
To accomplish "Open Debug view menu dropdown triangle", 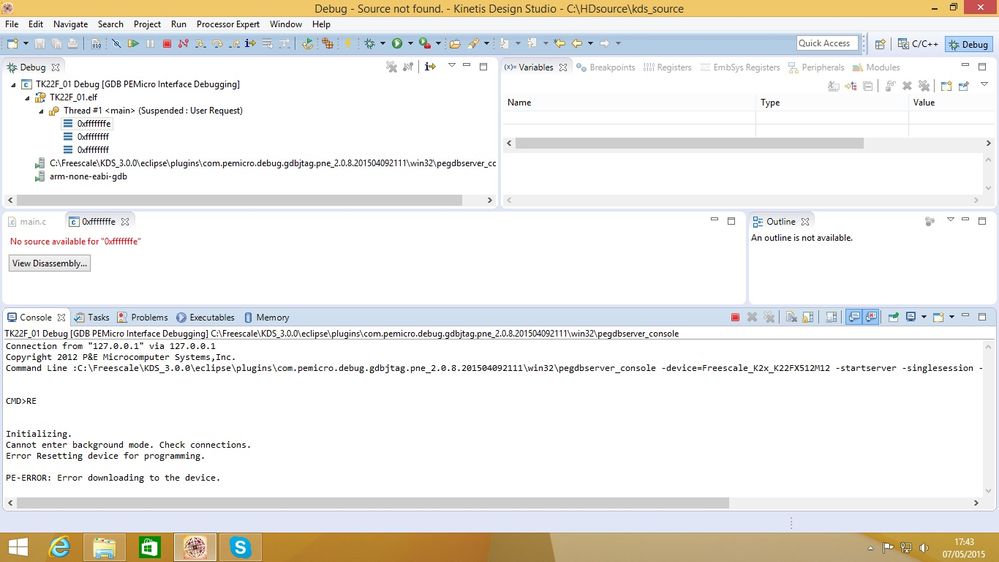I will pos(452,66).
